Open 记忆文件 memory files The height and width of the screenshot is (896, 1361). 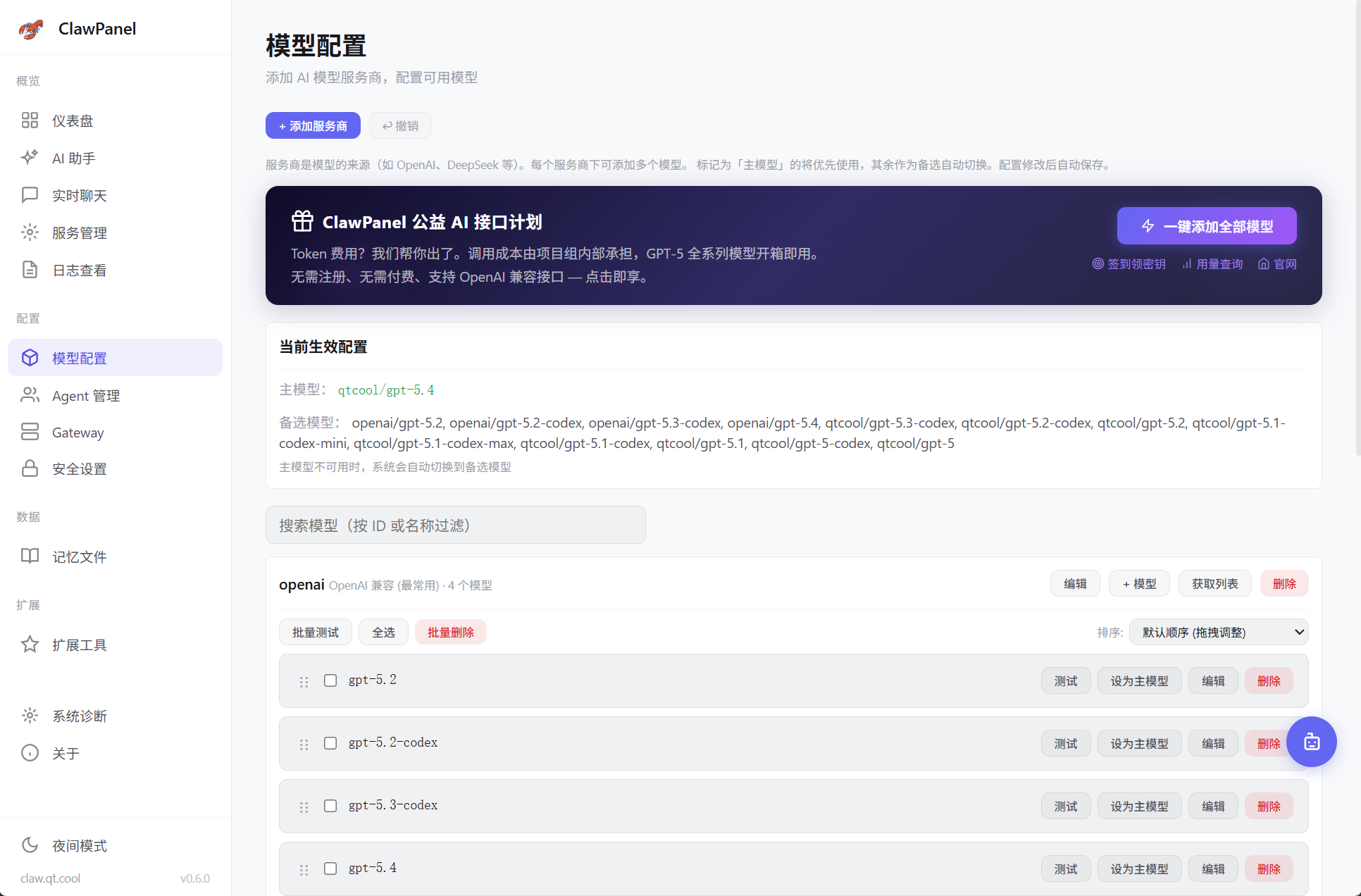[78, 556]
